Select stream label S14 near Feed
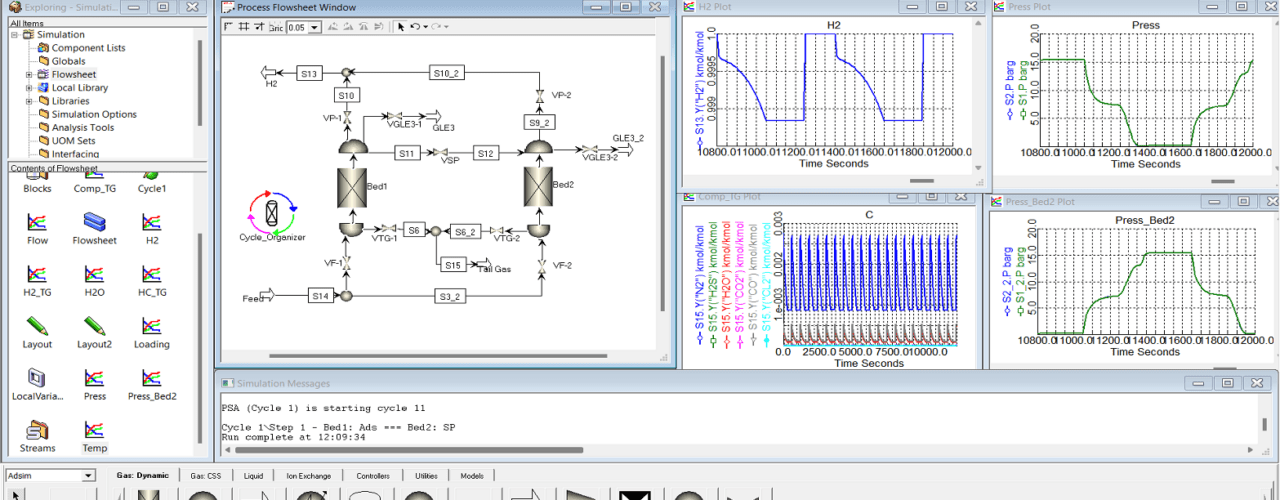The height and width of the screenshot is (500, 1280). coord(319,296)
